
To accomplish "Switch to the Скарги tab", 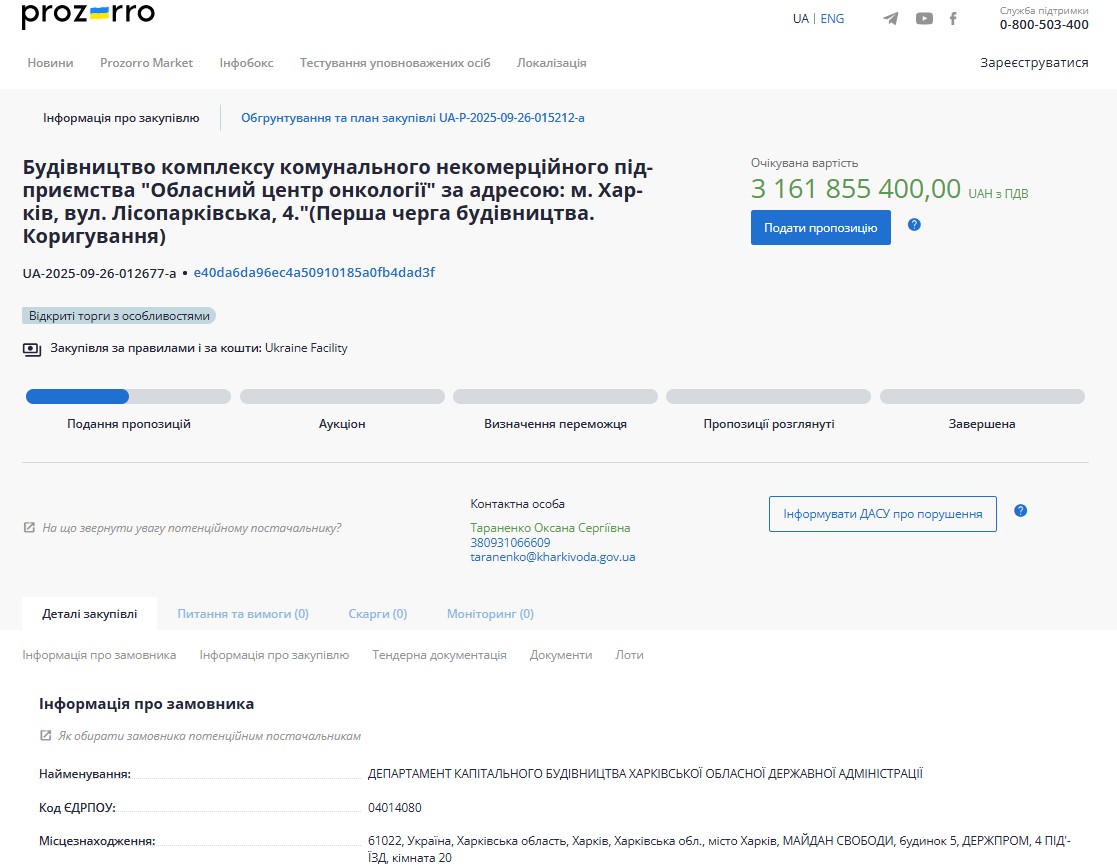I will point(377,614).
